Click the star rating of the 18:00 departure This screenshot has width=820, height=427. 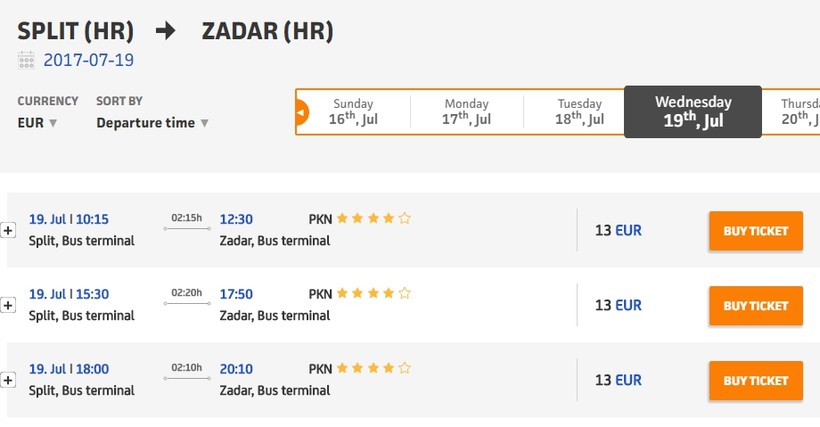click(373, 369)
